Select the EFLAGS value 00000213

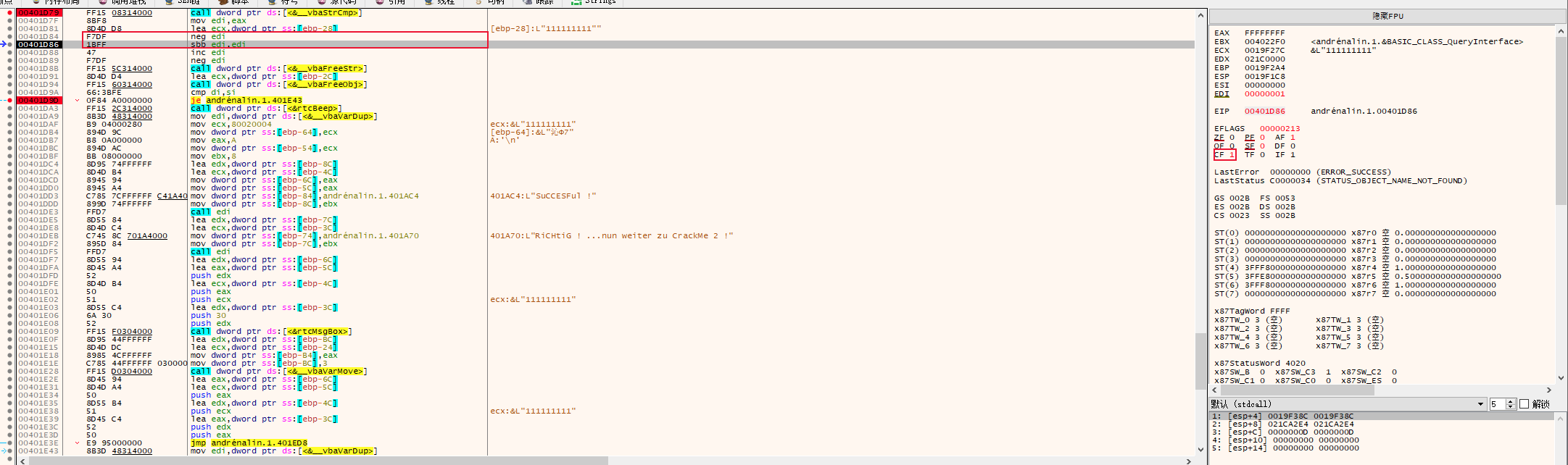click(1279, 128)
